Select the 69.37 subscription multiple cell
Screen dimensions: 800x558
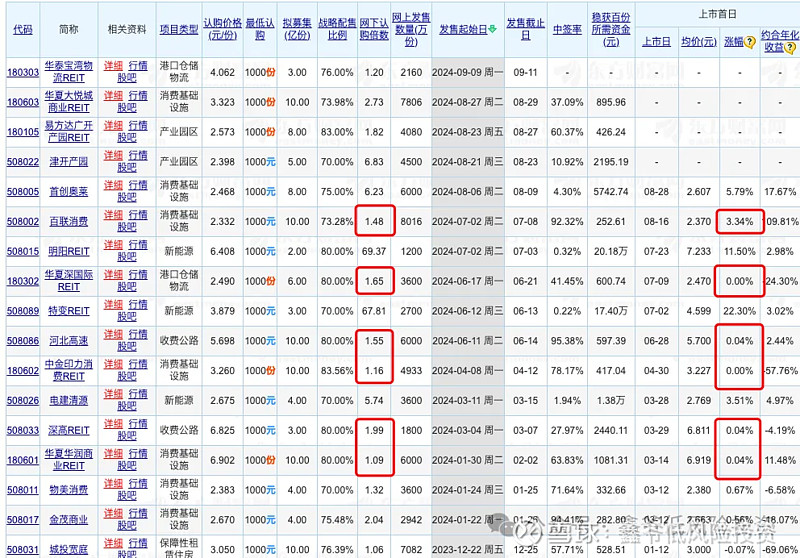[374, 251]
